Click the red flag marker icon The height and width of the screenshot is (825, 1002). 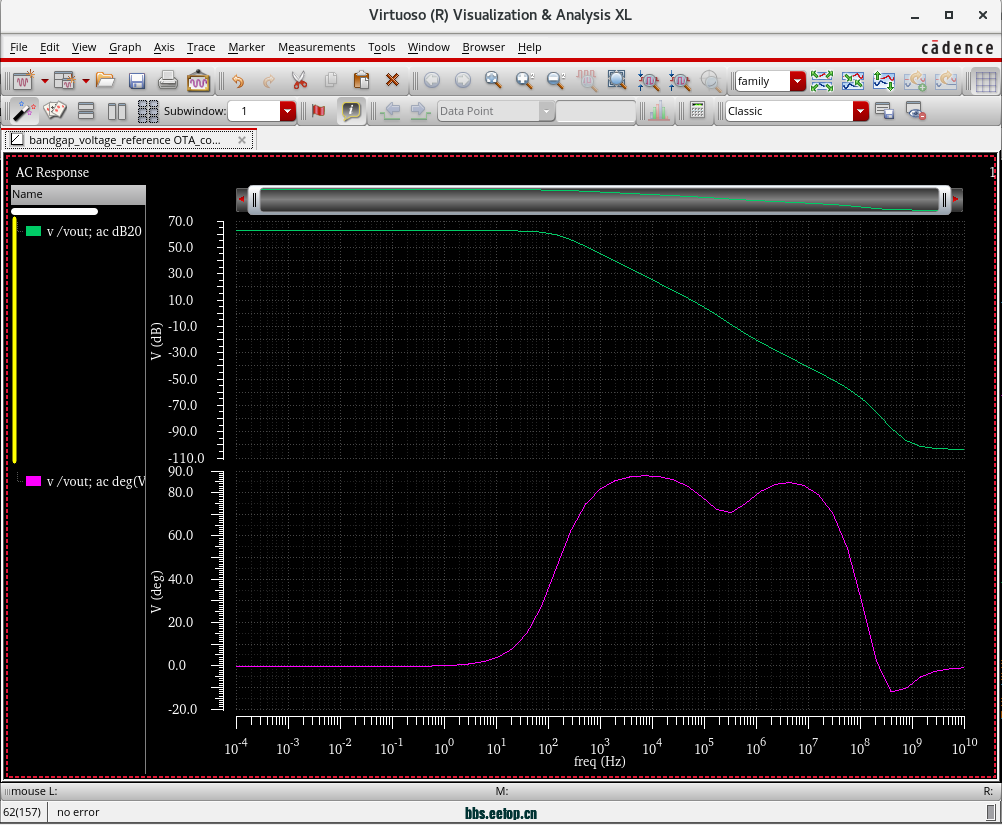pos(318,111)
